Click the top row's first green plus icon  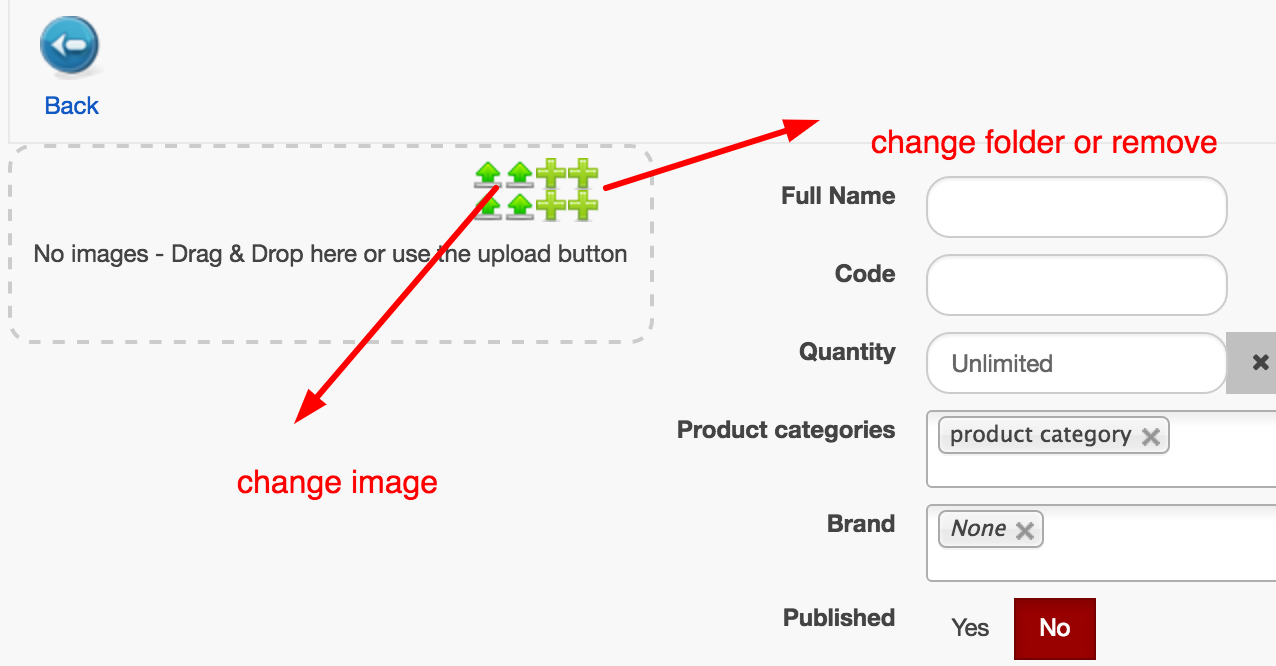coord(551,174)
